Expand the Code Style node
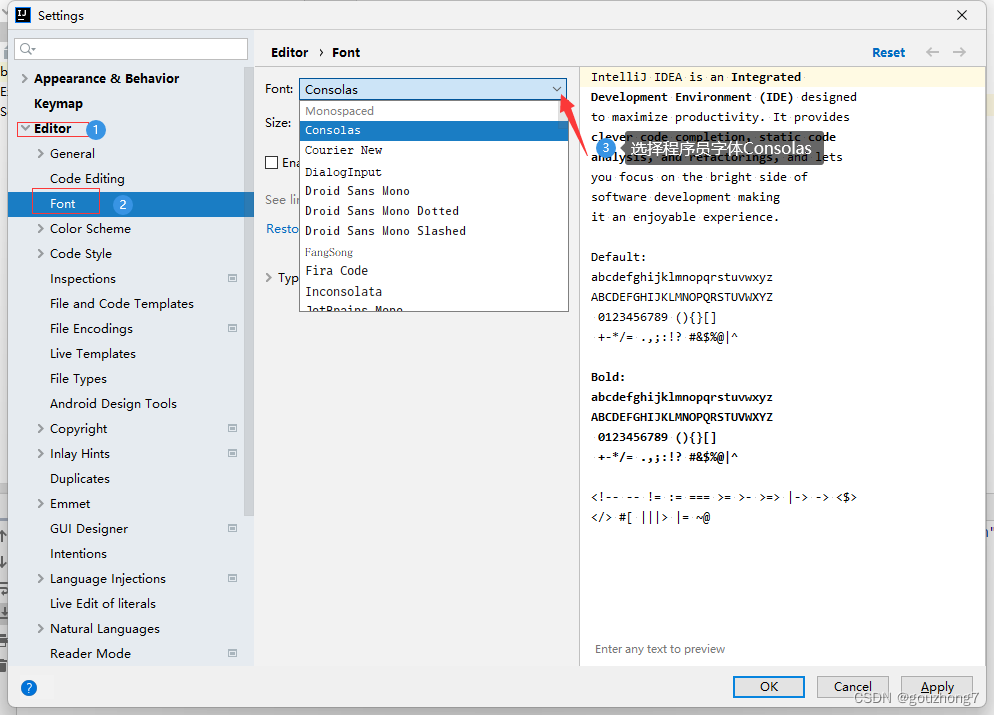The width and height of the screenshot is (994, 715). click(41, 254)
